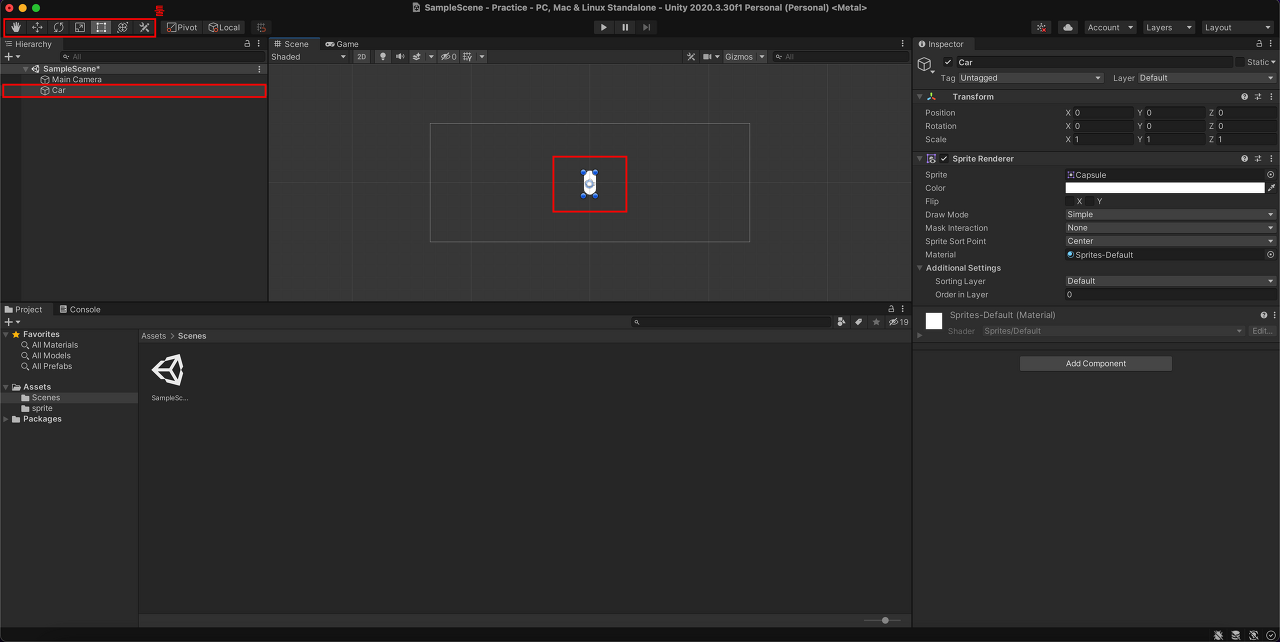Open the Layout dropdown

[1238, 27]
